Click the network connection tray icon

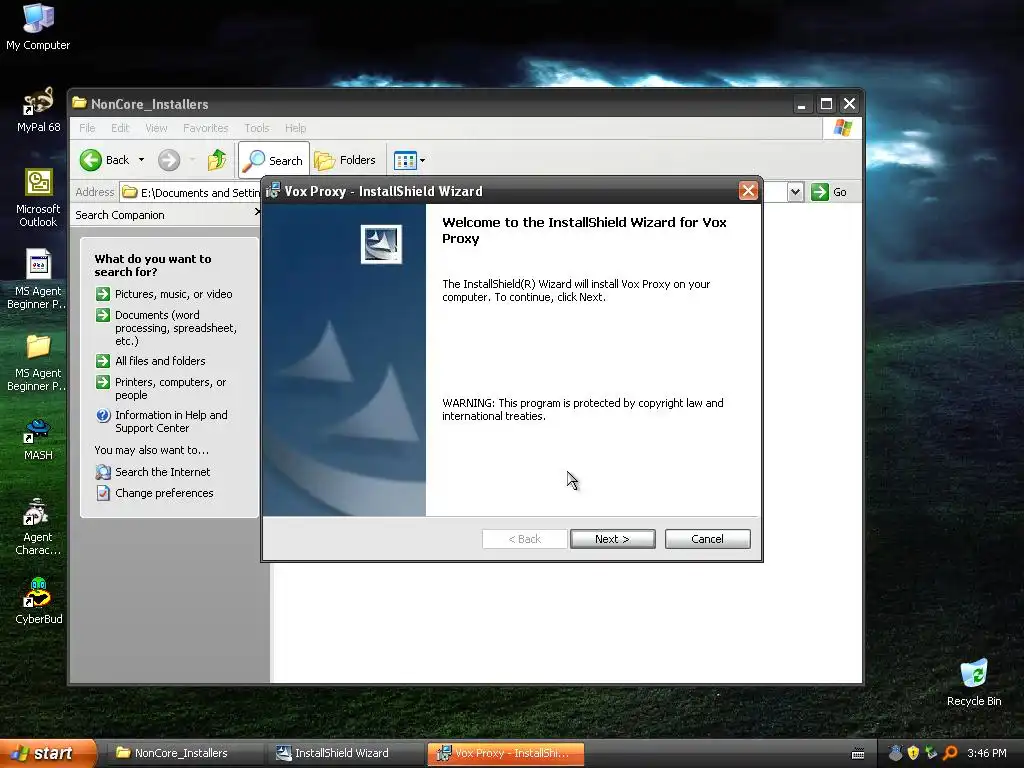click(931, 753)
